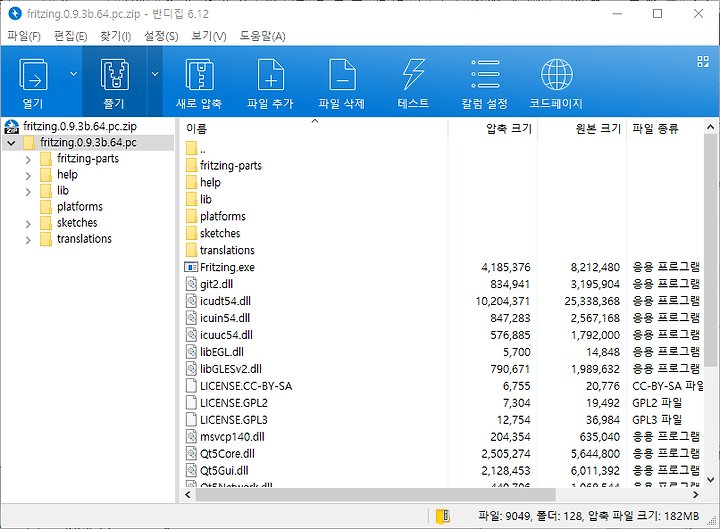
Task: Sort by the 압축 크기 column header
Action: coord(493,129)
